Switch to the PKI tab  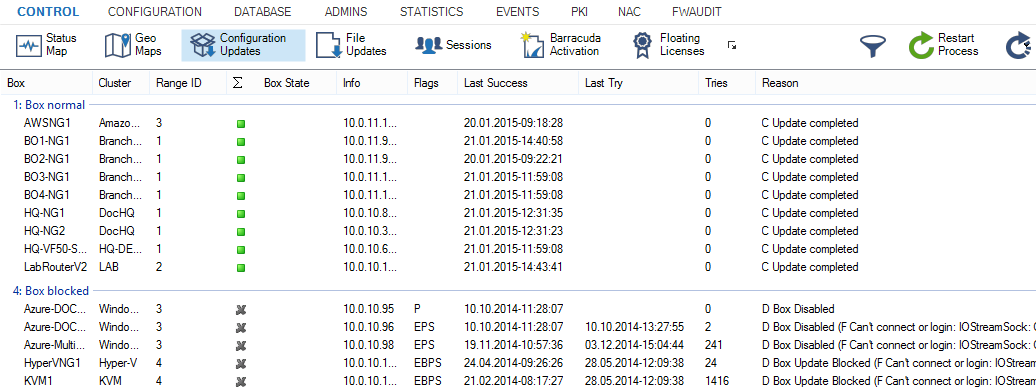(x=579, y=12)
